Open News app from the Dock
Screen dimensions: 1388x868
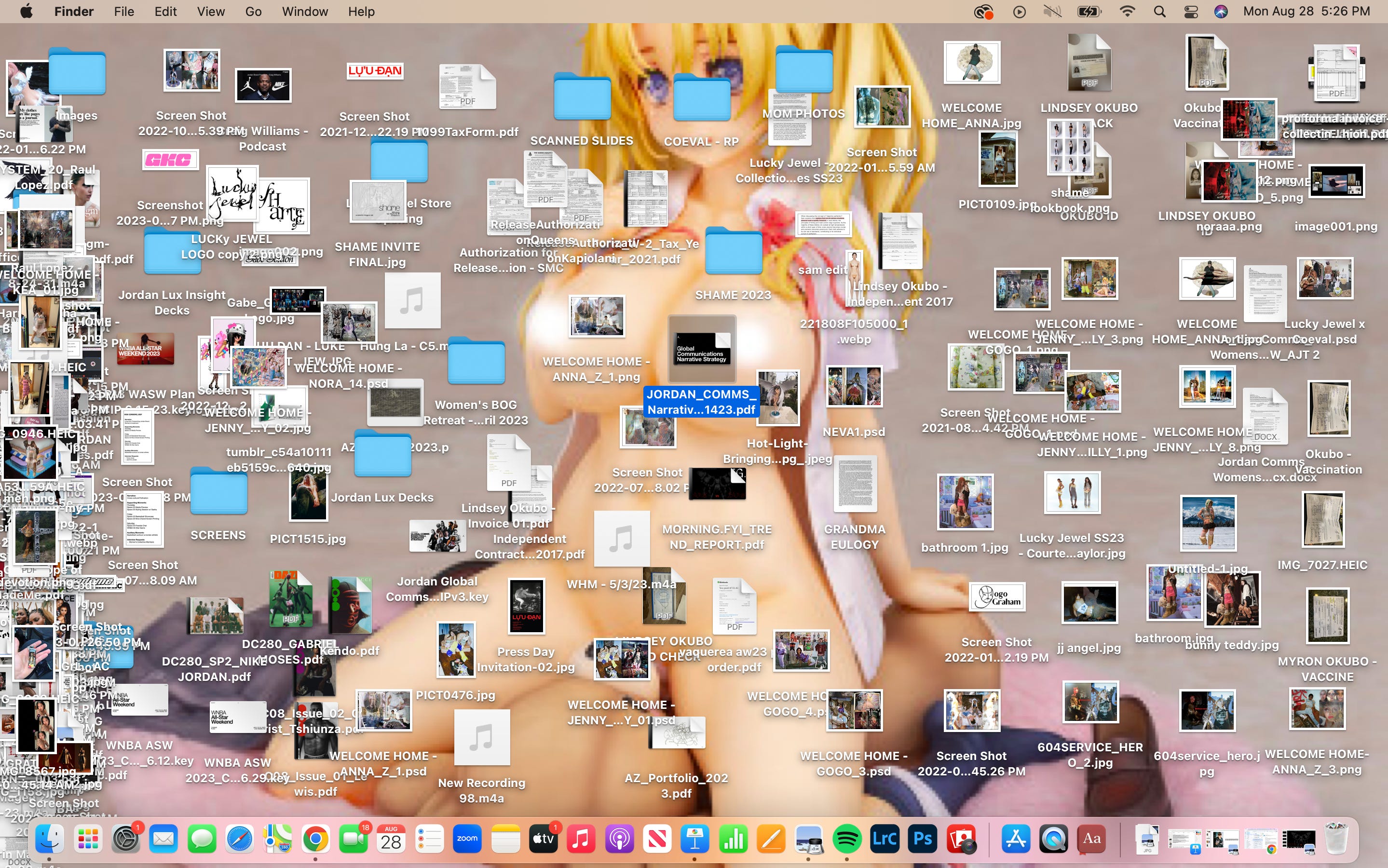pos(657,839)
